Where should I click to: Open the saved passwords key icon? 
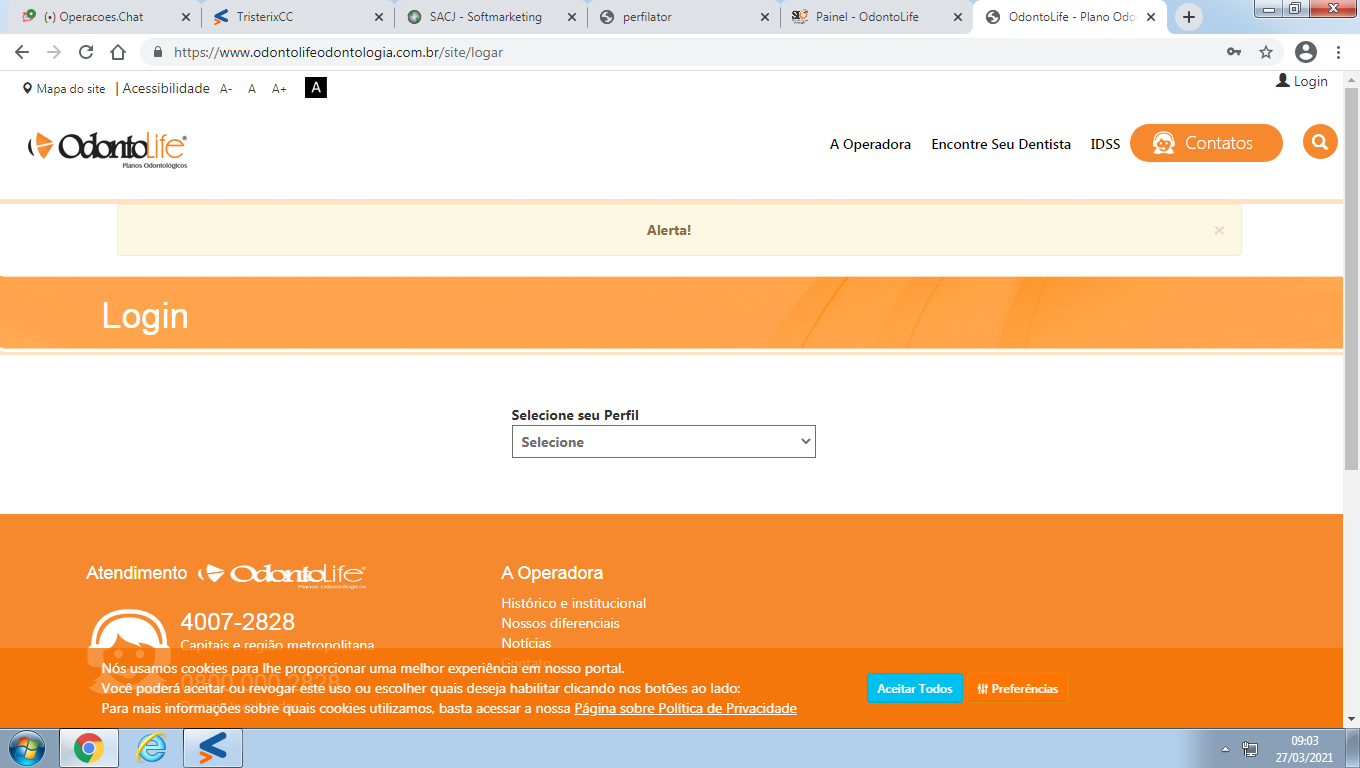point(1234,52)
